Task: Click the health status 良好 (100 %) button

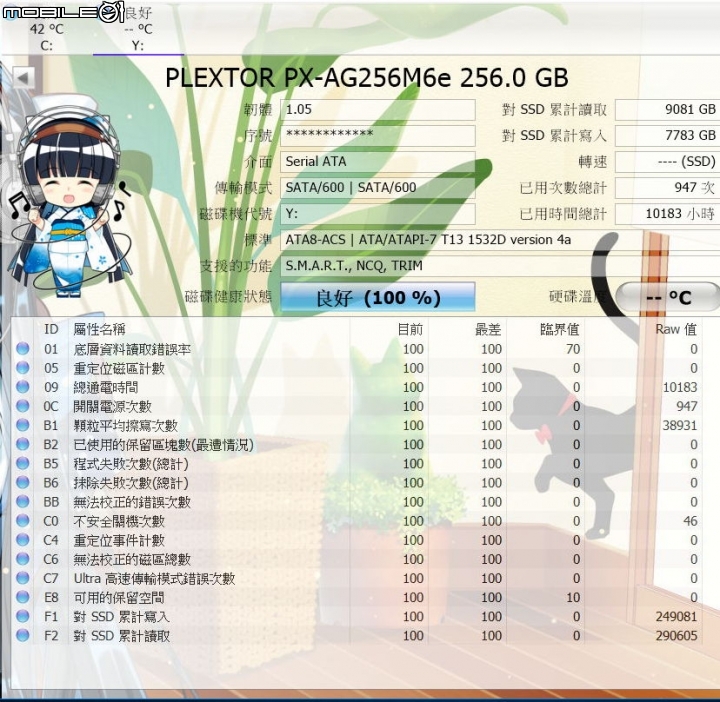Action: (377, 298)
